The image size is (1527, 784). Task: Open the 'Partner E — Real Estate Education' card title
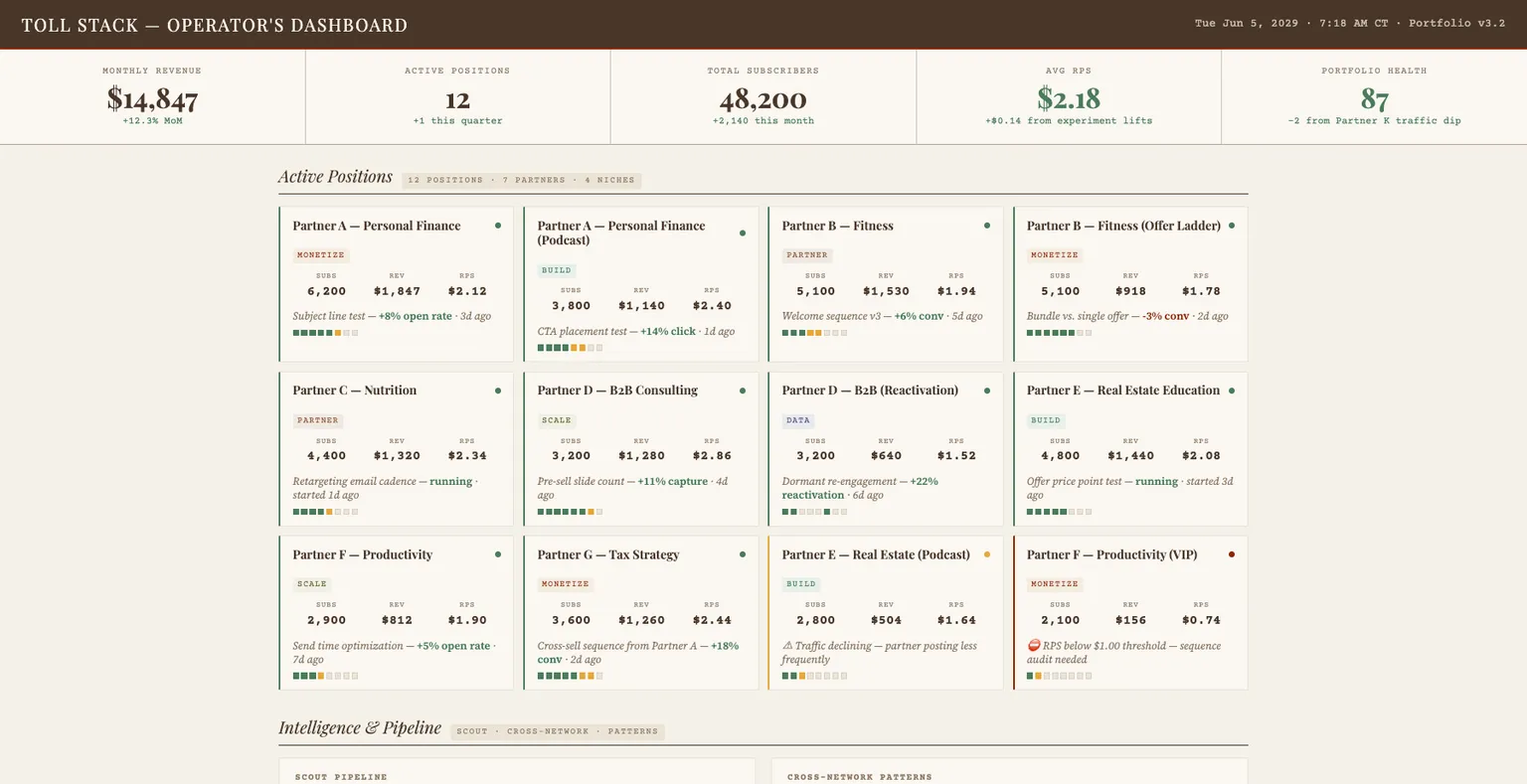1123,391
